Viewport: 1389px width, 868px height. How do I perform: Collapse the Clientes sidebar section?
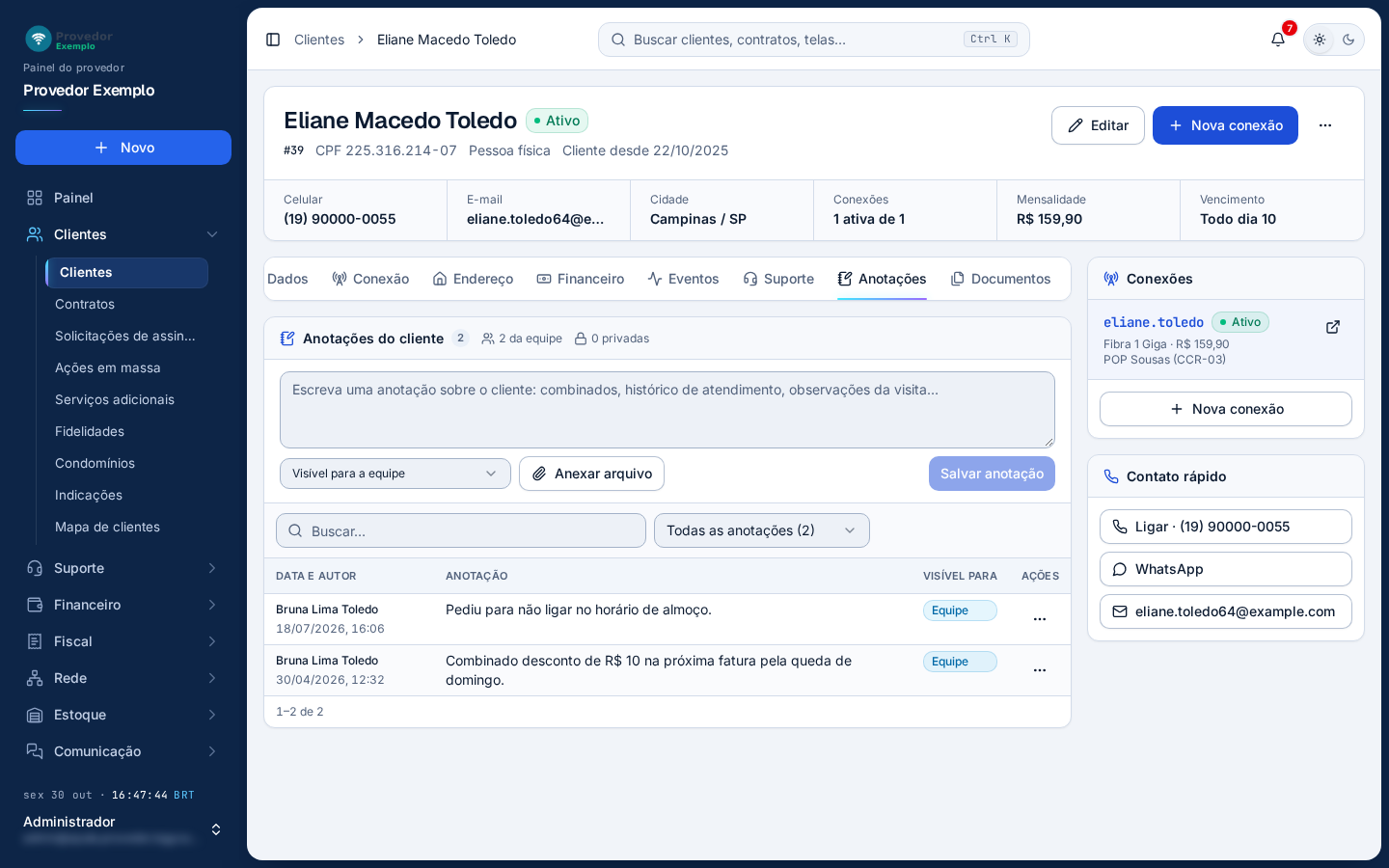[x=123, y=234]
